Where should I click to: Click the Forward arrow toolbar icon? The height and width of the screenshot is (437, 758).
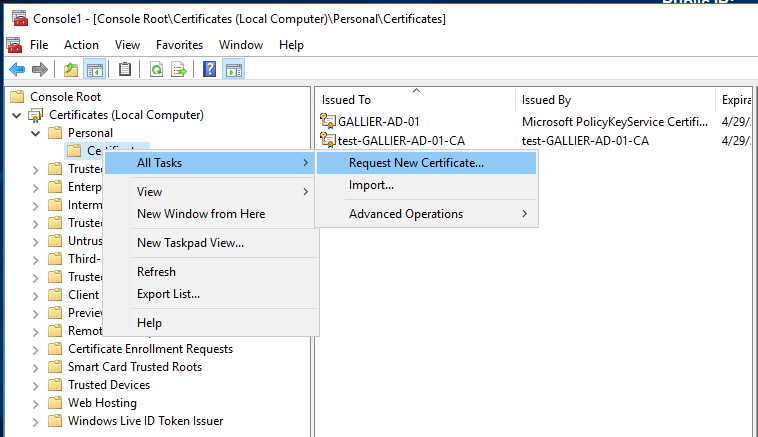(x=40, y=70)
